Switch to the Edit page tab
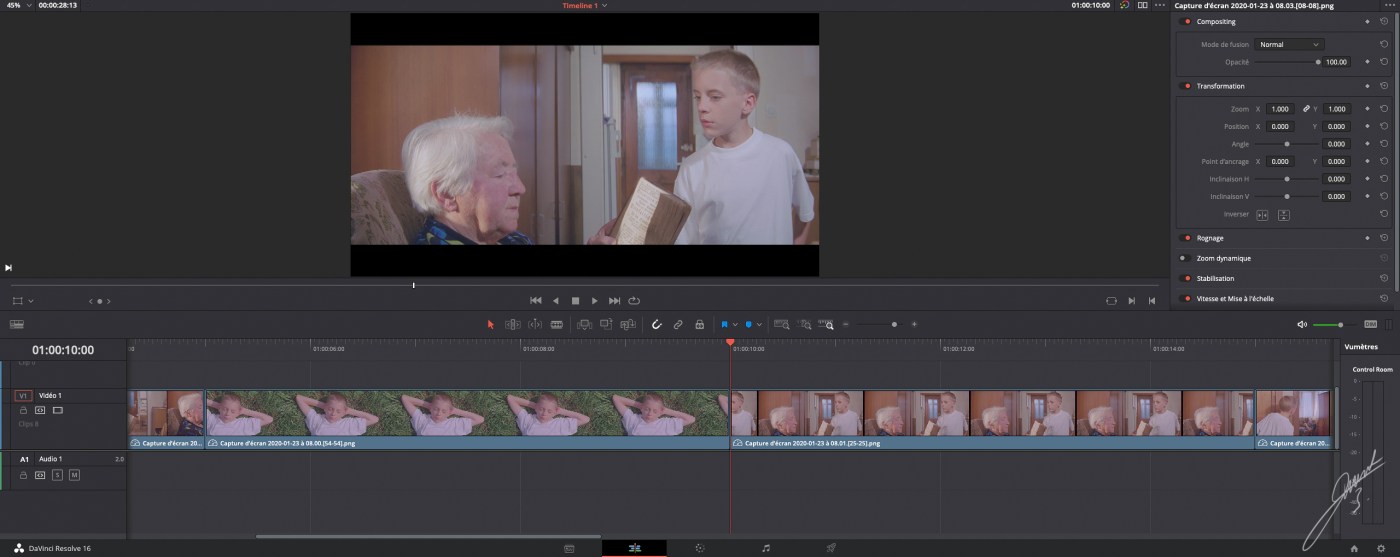Screen dimensions: 1400x557 coord(634,548)
